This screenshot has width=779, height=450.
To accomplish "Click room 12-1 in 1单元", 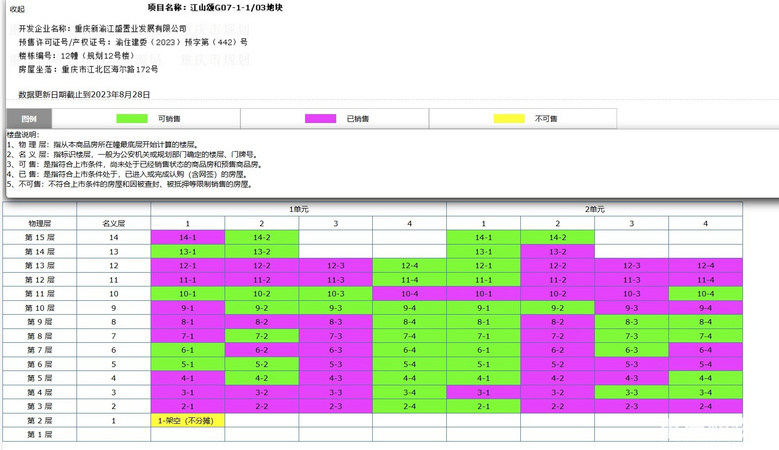I will pyautogui.click(x=188, y=266).
